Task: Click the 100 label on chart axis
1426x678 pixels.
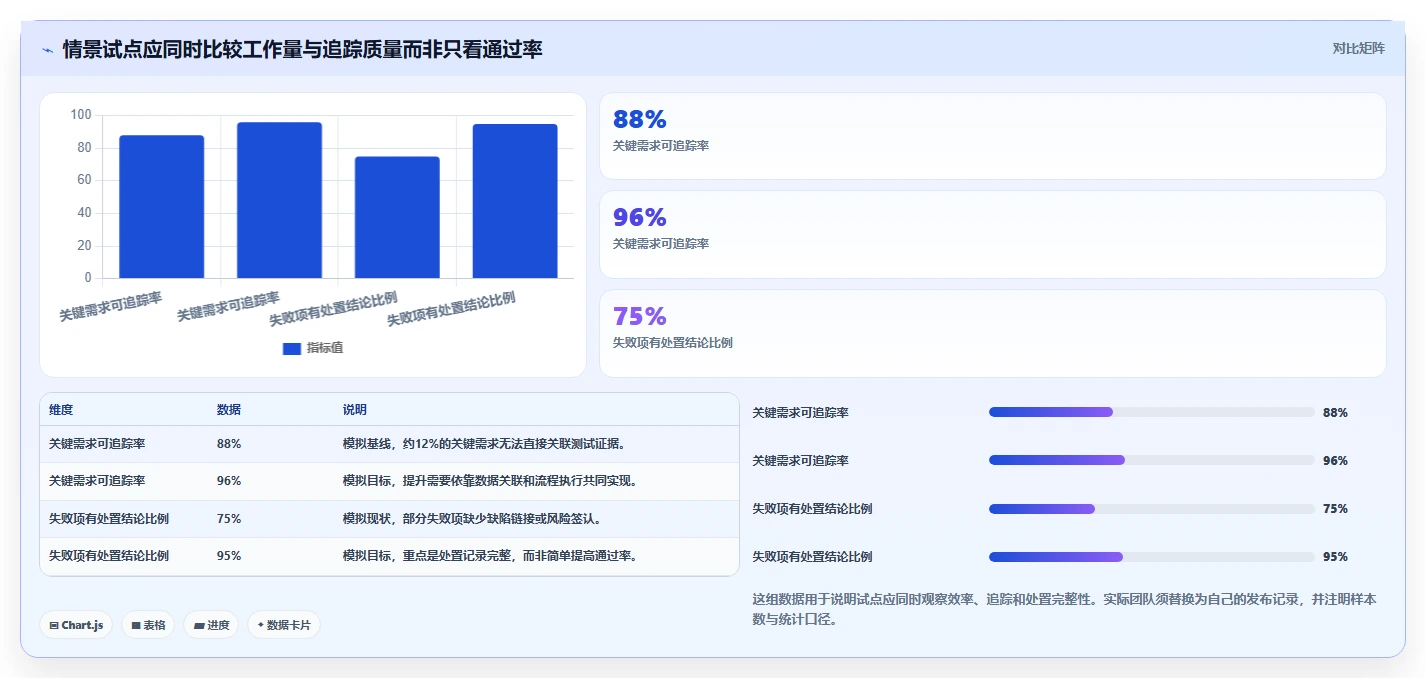Action: pyautogui.click(x=81, y=115)
